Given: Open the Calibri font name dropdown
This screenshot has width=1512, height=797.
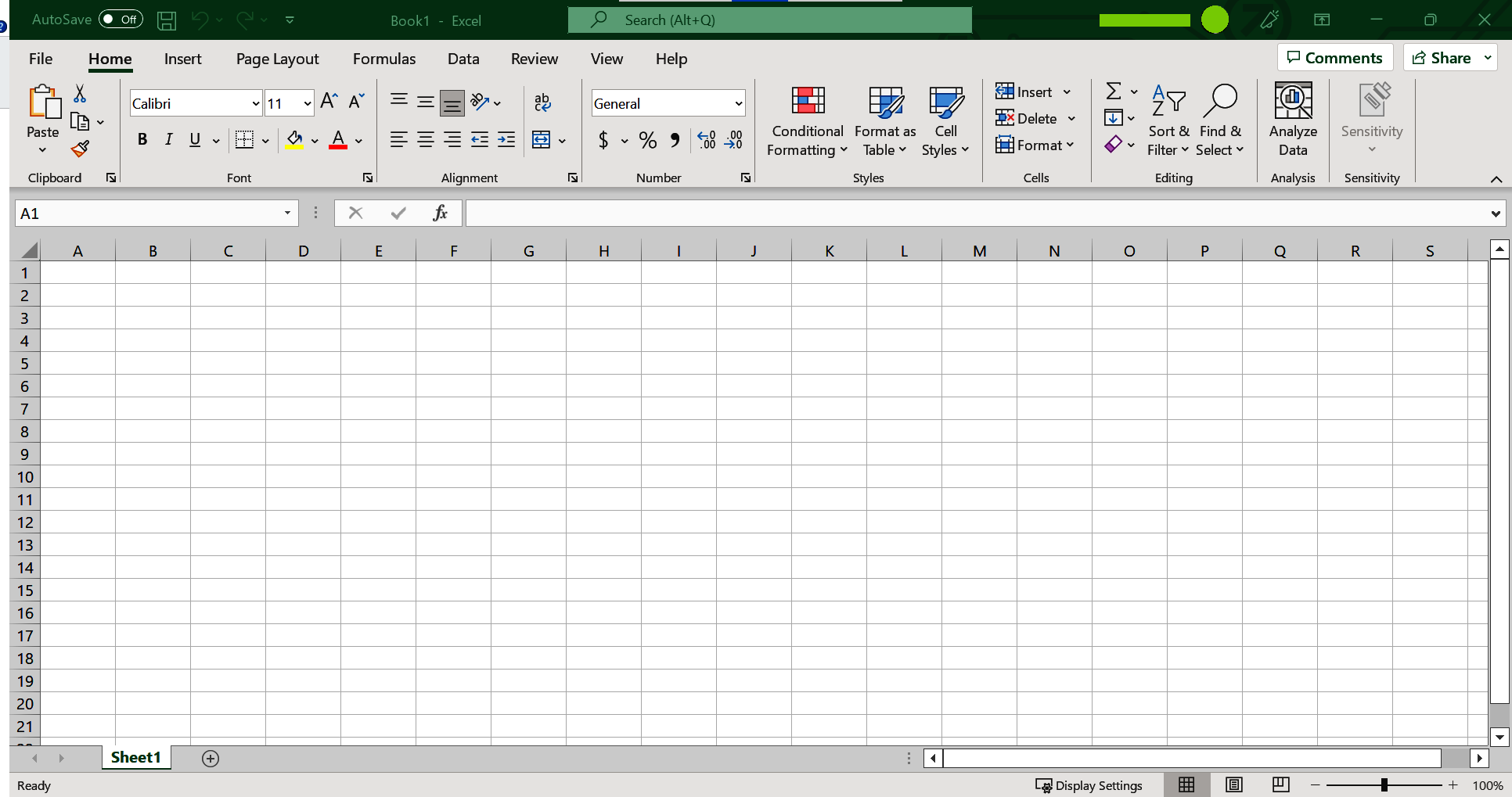Looking at the screenshot, I should click(255, 103).
